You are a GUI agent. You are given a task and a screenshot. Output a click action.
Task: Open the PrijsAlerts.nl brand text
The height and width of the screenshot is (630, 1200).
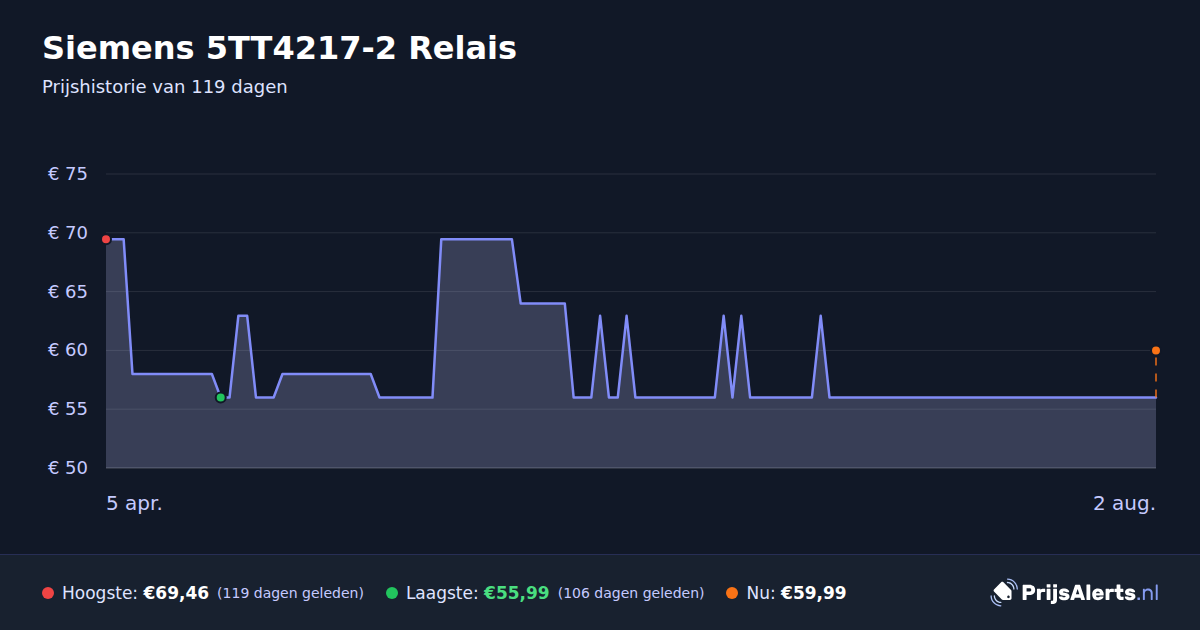(x=1090, y=593)
